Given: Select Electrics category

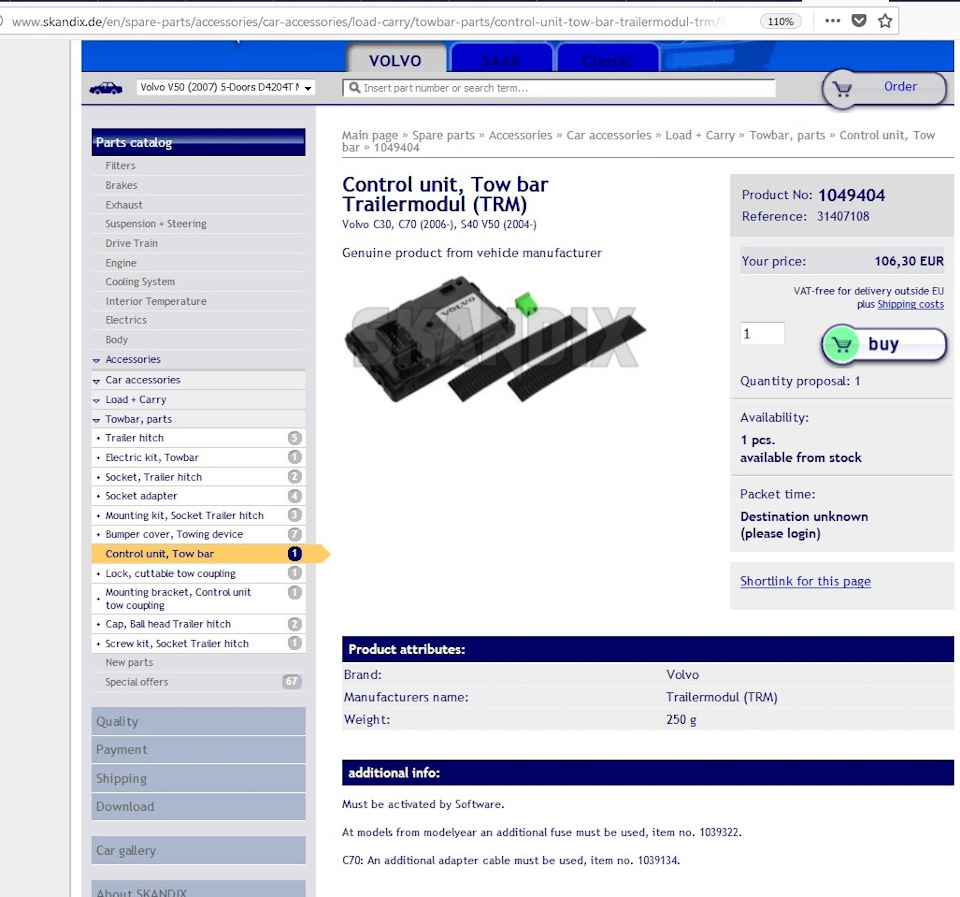Looking at the screenshot, I should tap(126, 320).
